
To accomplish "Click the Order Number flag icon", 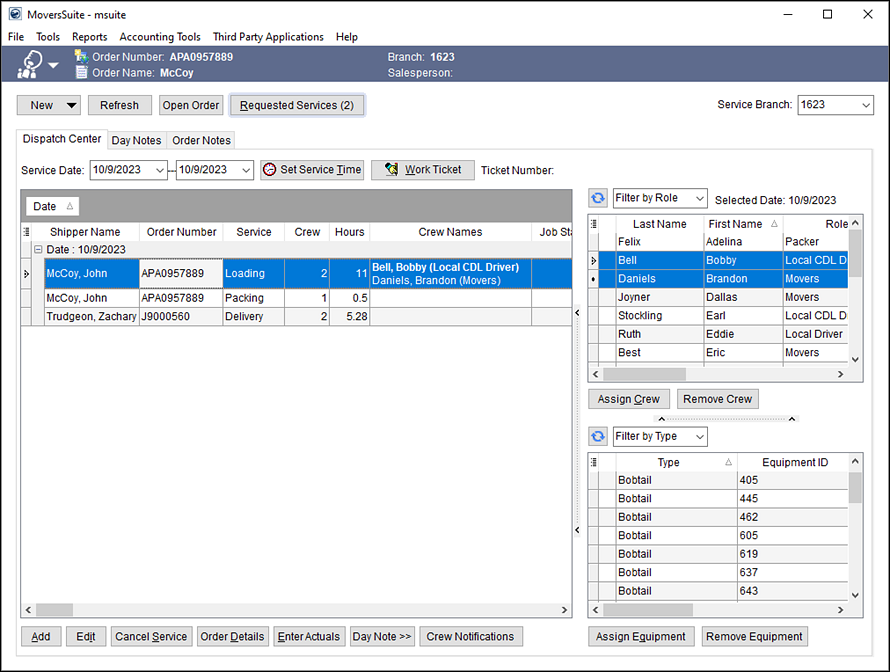I will point(81,57).
